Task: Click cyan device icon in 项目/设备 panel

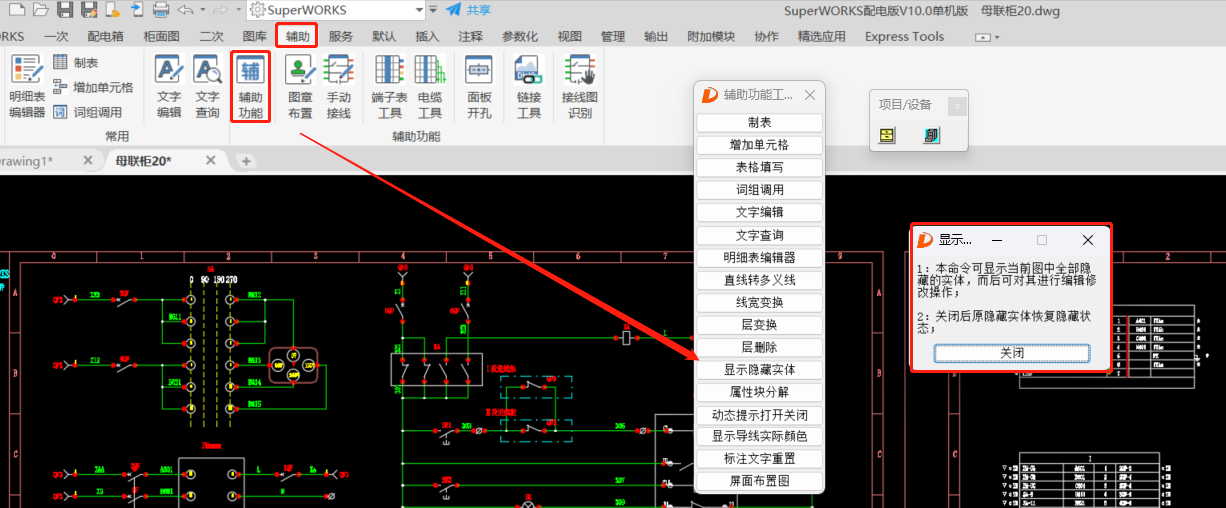Action: [x=931, y=135]
